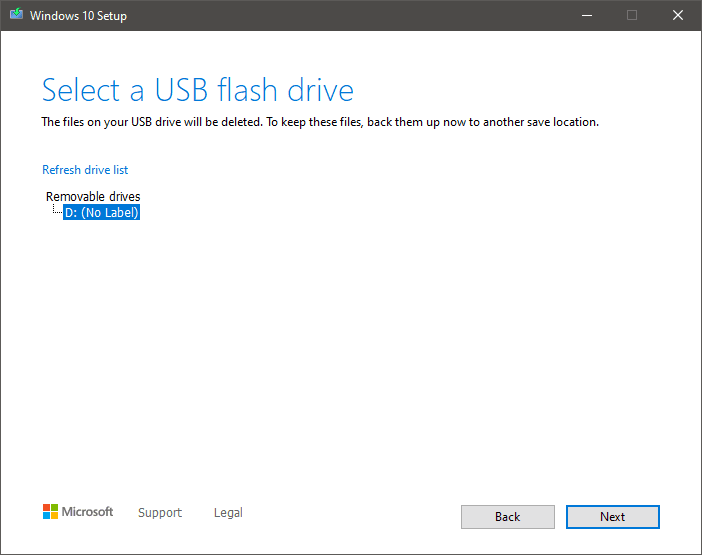Click the green square of Microsoft logo
Image resolution: width=702 pixels, height=555 pixels.
[x=54, y=508]
